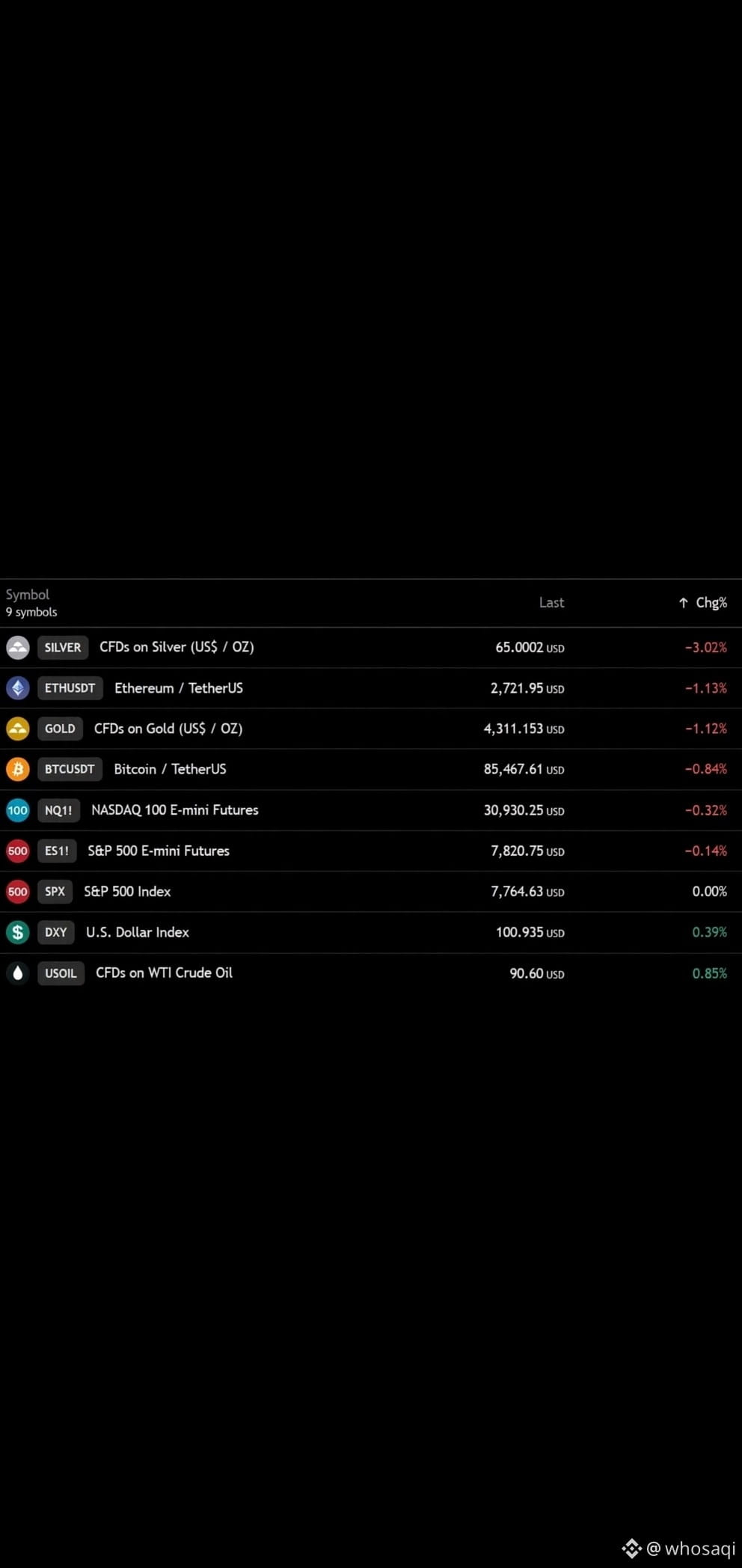Image resolution: width=742 pixels, height=1568 pixels.
Task: Click the Gold last price 4,311.153
Action: [513, 729]
